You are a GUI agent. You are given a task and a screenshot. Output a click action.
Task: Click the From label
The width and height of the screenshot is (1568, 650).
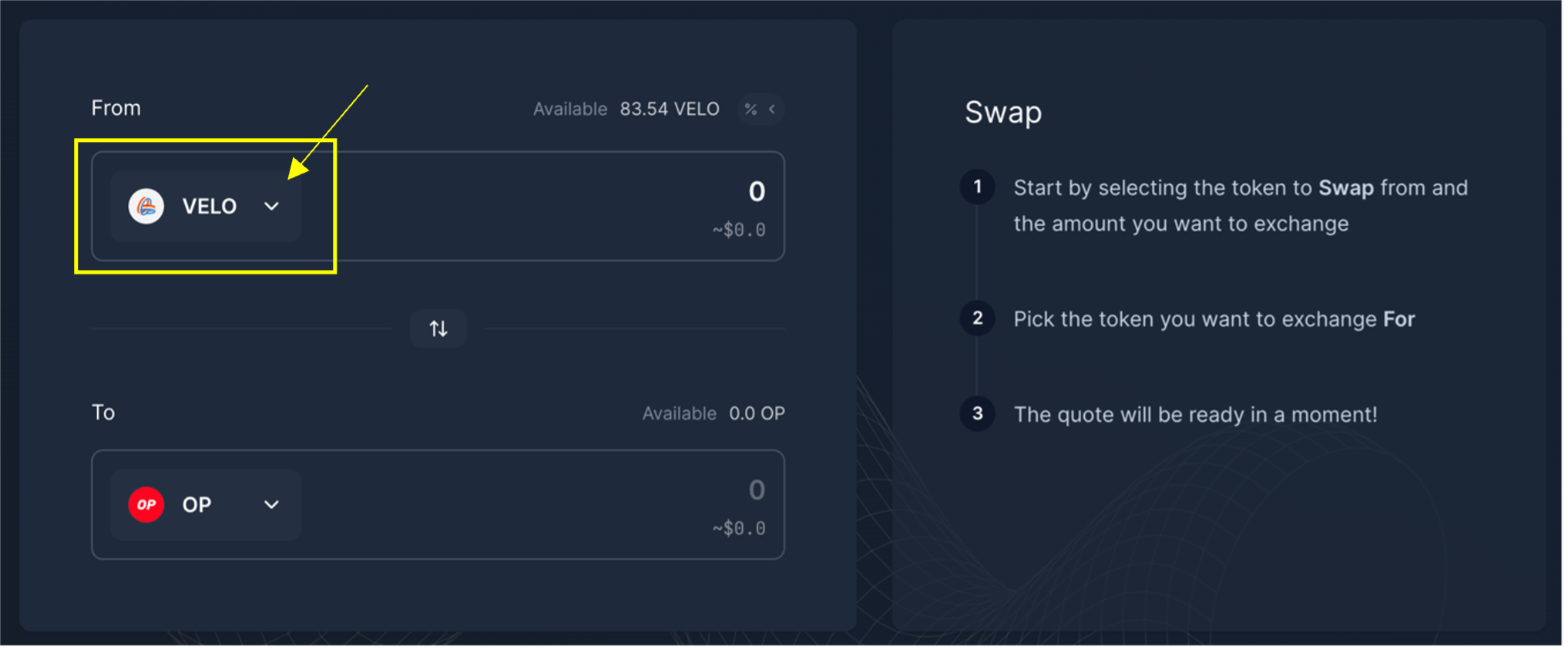116,109
